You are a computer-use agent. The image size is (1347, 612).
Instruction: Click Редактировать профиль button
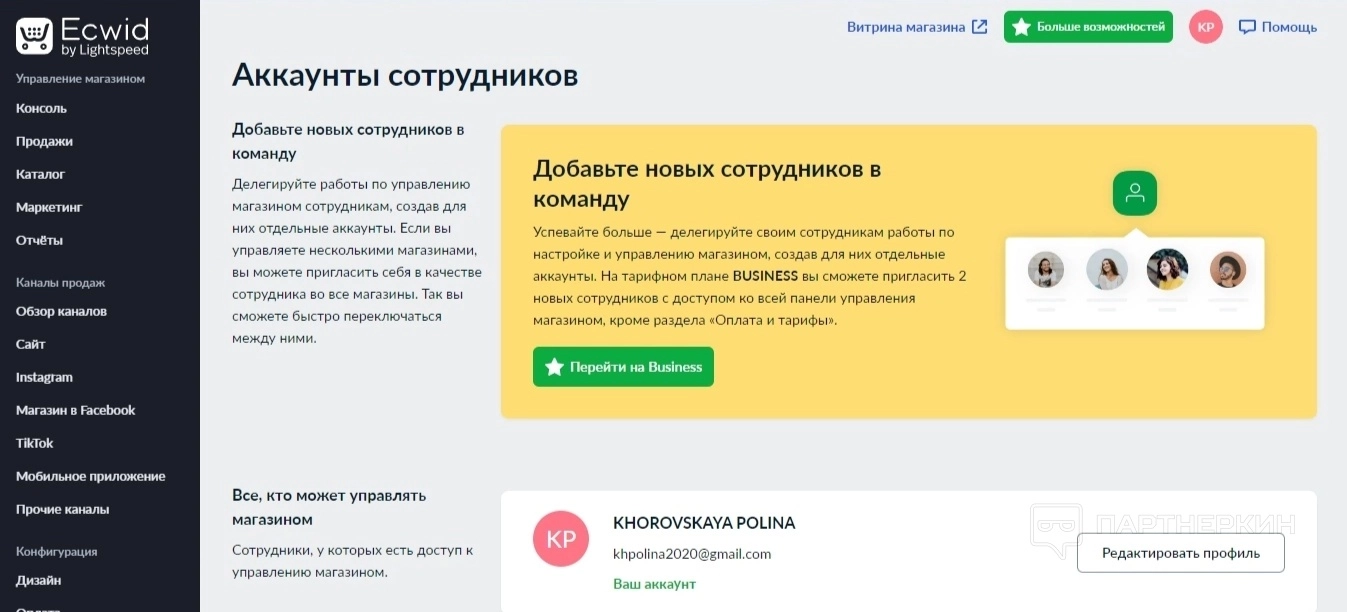1180,553
